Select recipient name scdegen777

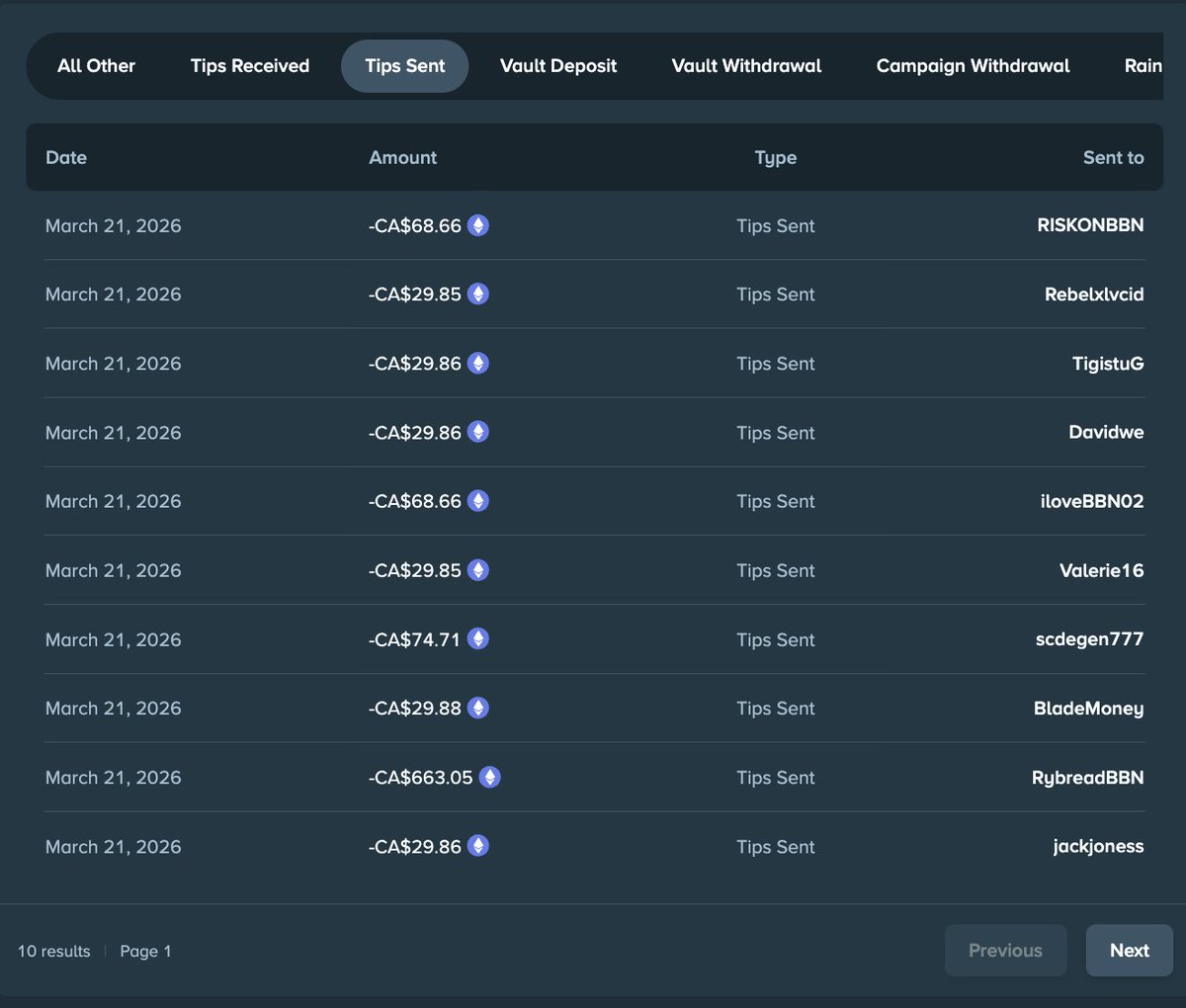click(1090, 639)
